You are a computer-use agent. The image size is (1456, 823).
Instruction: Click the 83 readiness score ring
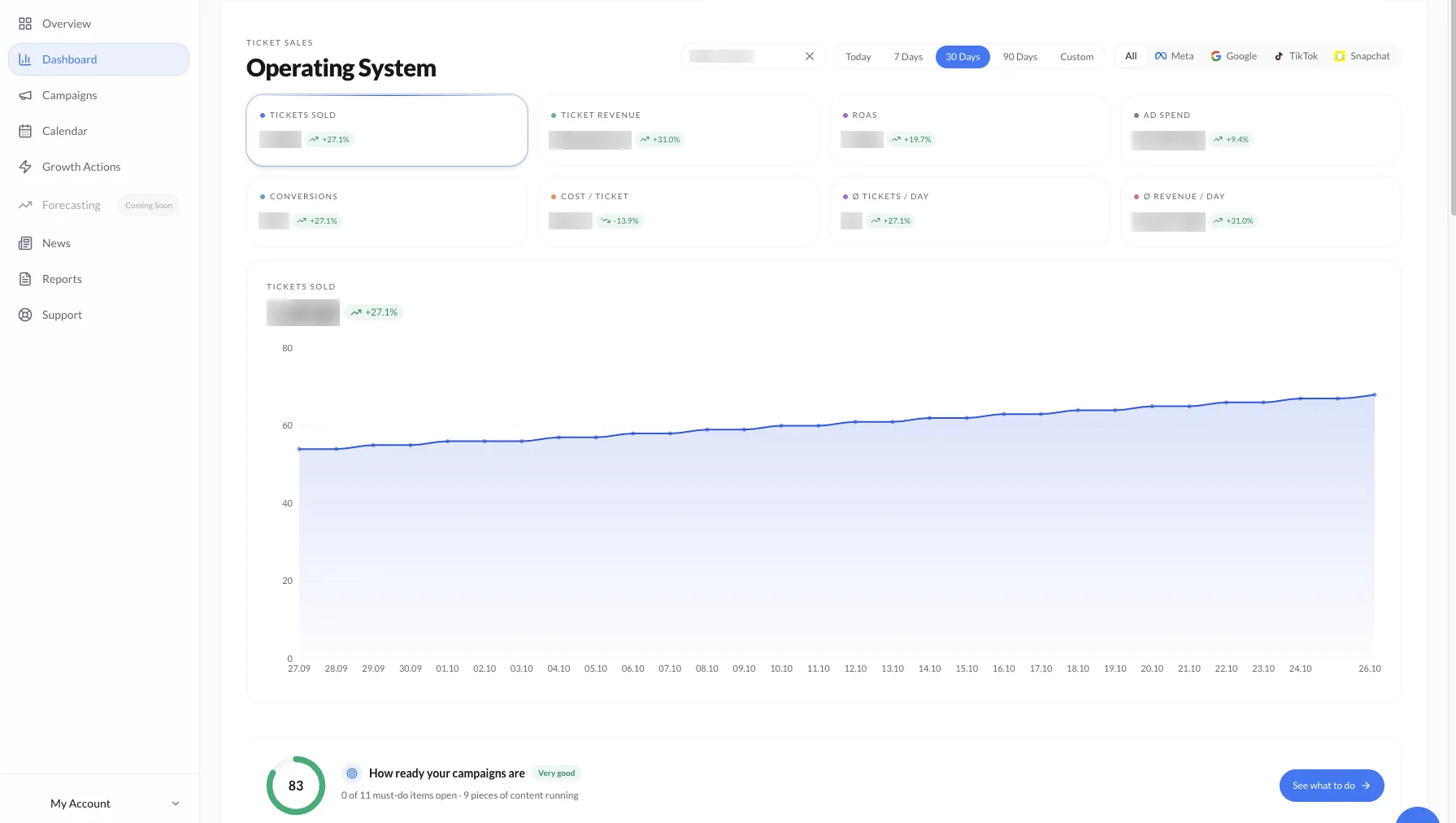[x=296, y=786]
